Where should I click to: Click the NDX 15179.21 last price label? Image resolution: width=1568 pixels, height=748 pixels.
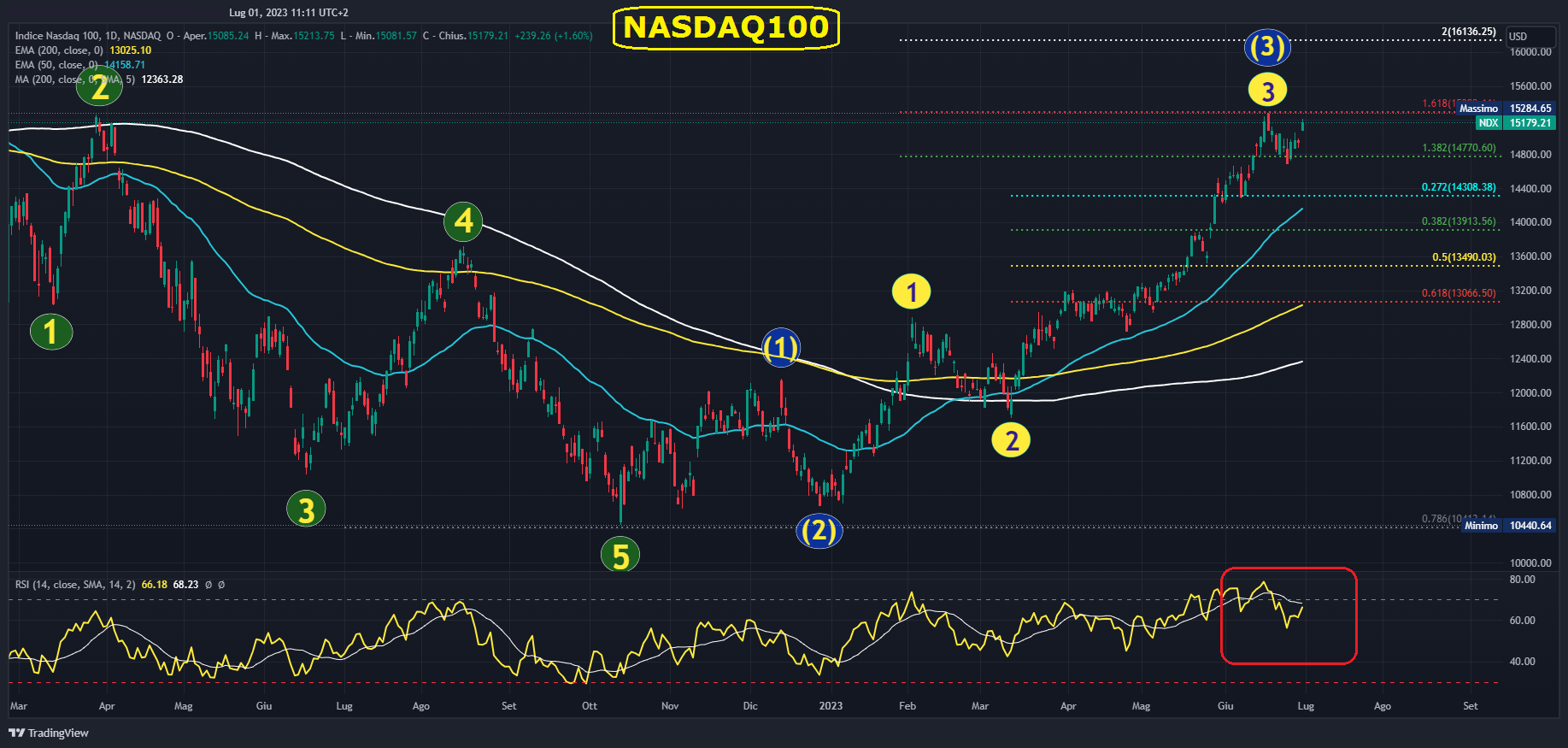(x=1516, y=123)
